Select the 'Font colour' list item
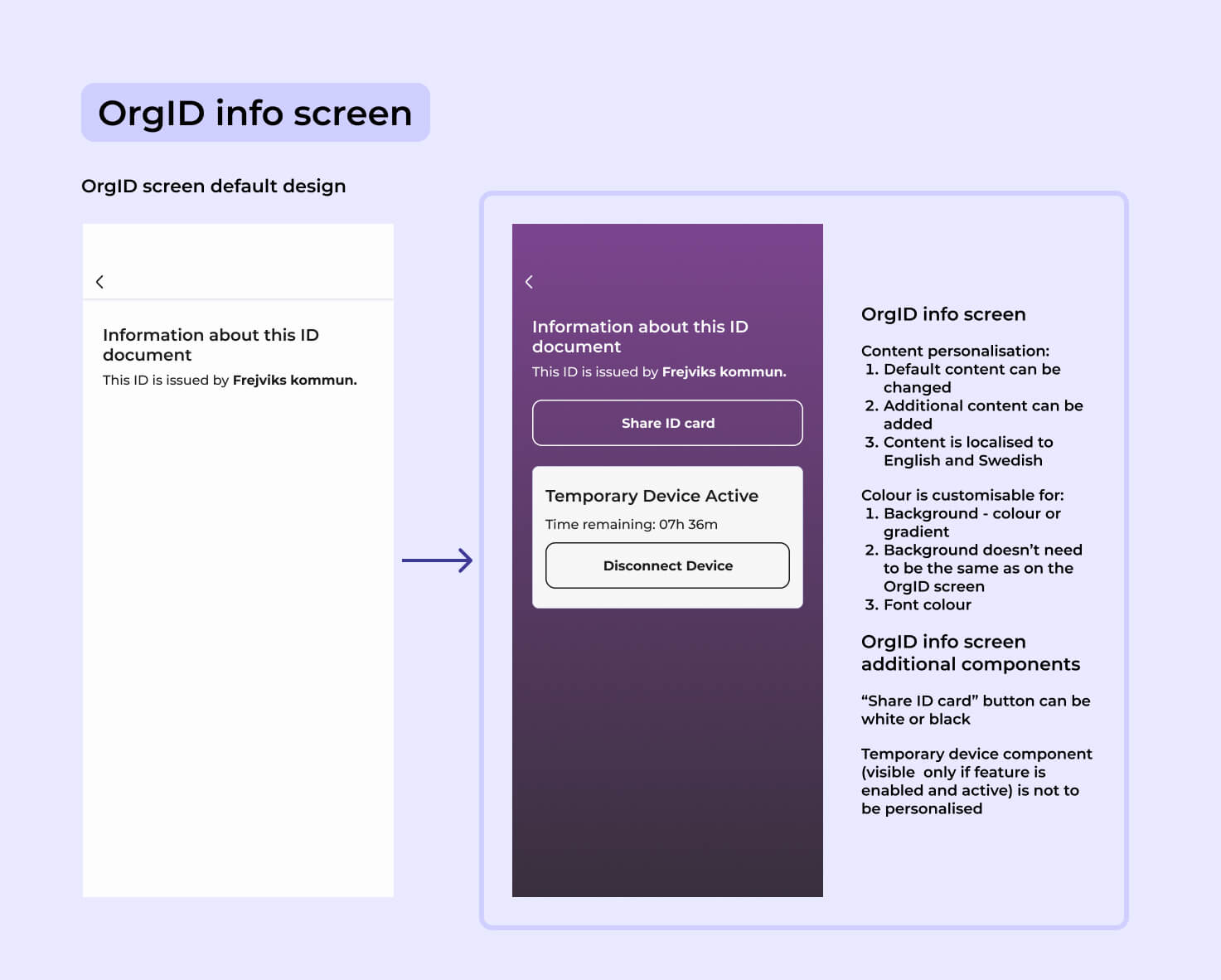1221x980 pixels. click(927, 604)
